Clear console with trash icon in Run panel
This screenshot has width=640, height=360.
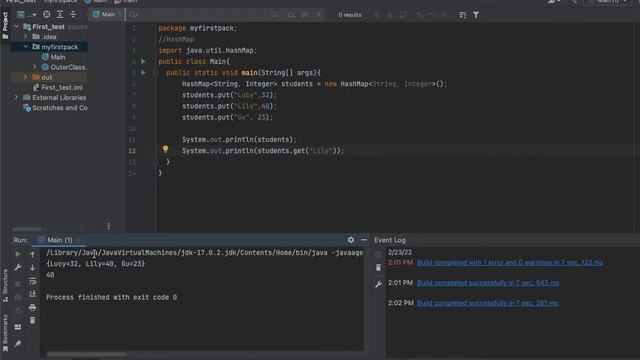click(x=33, y=320)
